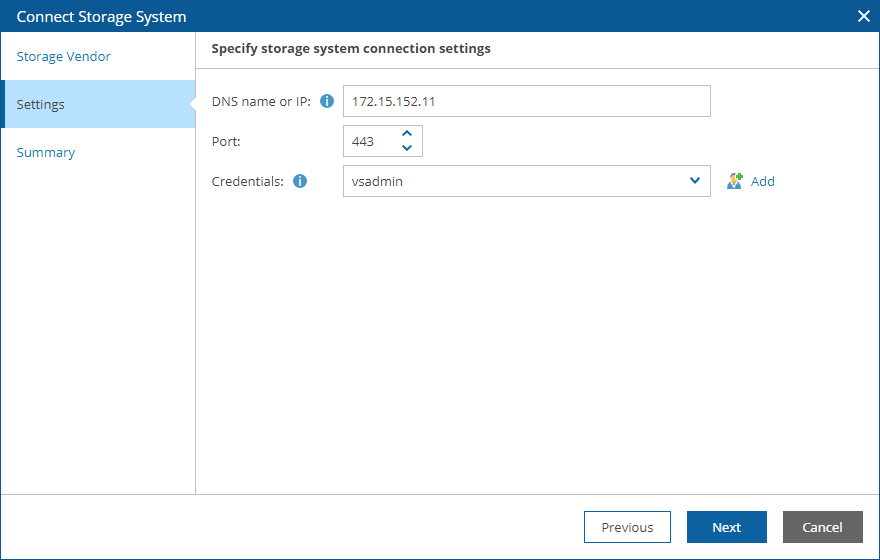Click the 'Credentials:' label text
The height and width of the screenshot is (560, 880).
pos(248,182)
